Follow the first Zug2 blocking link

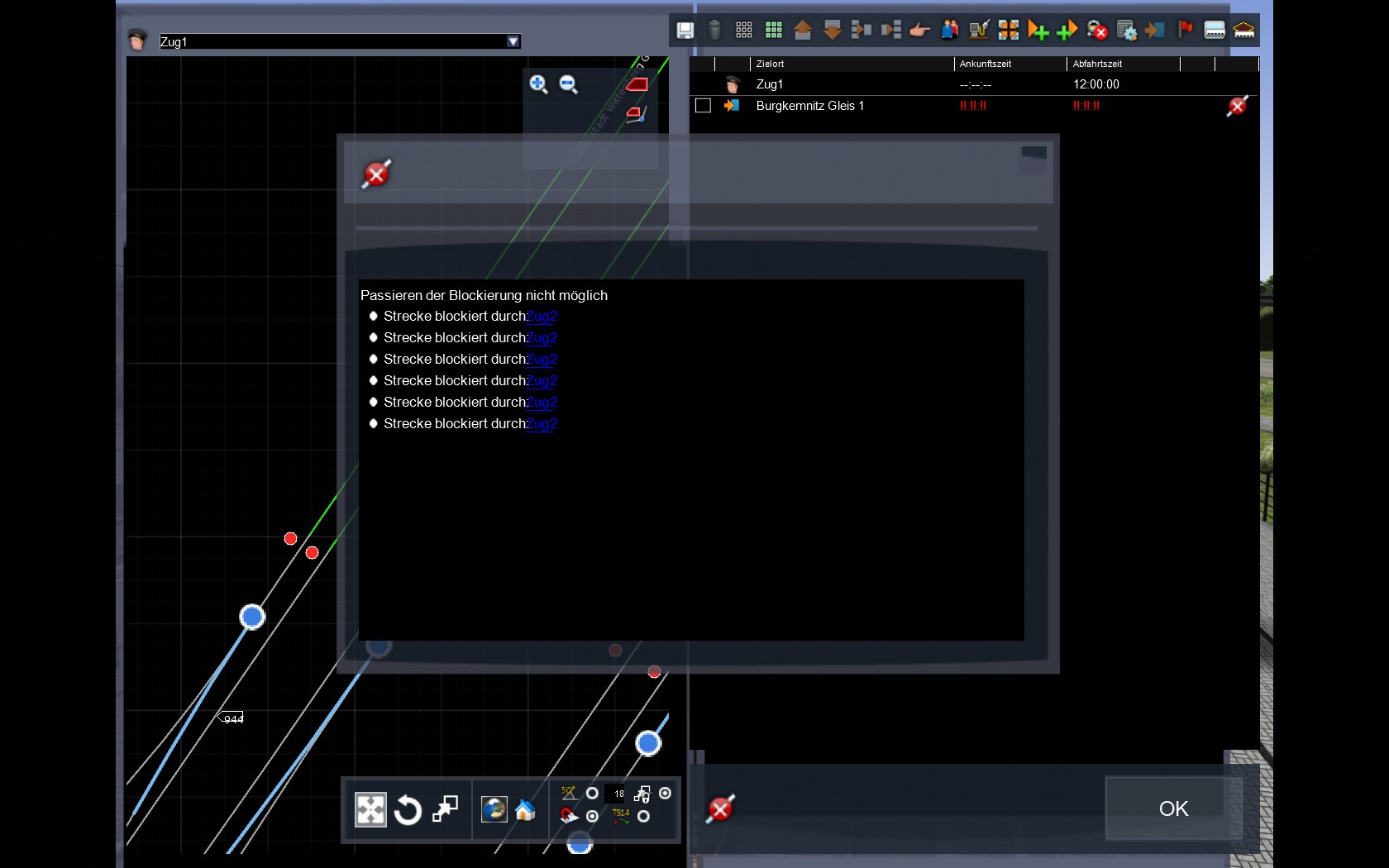pos(542,317)
